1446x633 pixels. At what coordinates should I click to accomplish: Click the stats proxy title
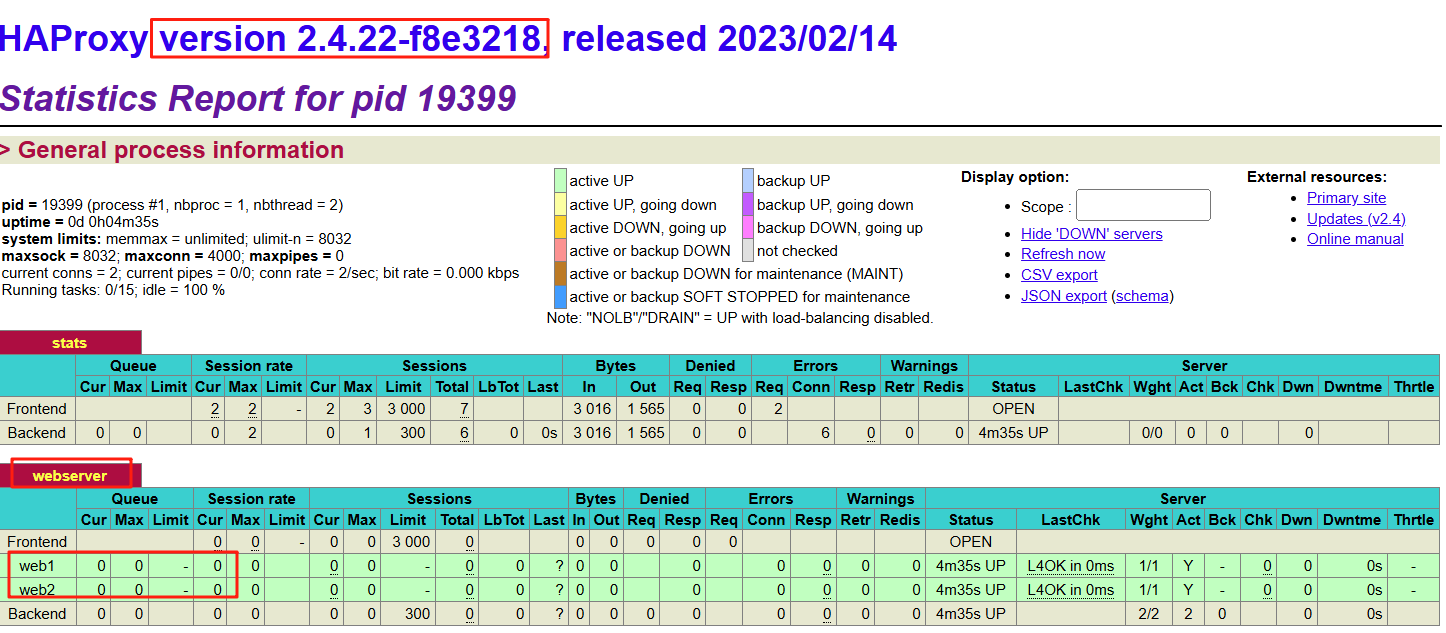tap(70, 343)
